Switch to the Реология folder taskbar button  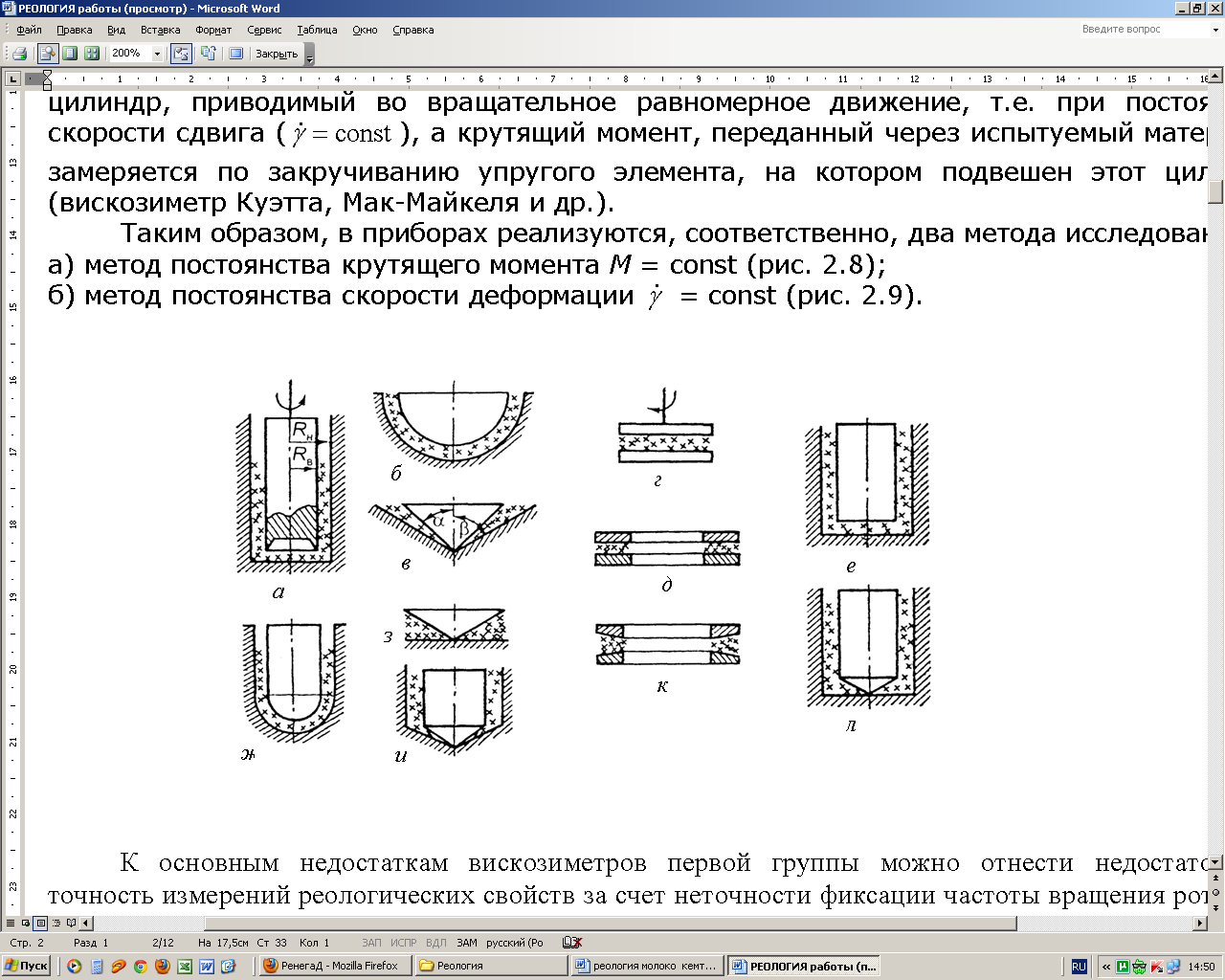(492, 966)
